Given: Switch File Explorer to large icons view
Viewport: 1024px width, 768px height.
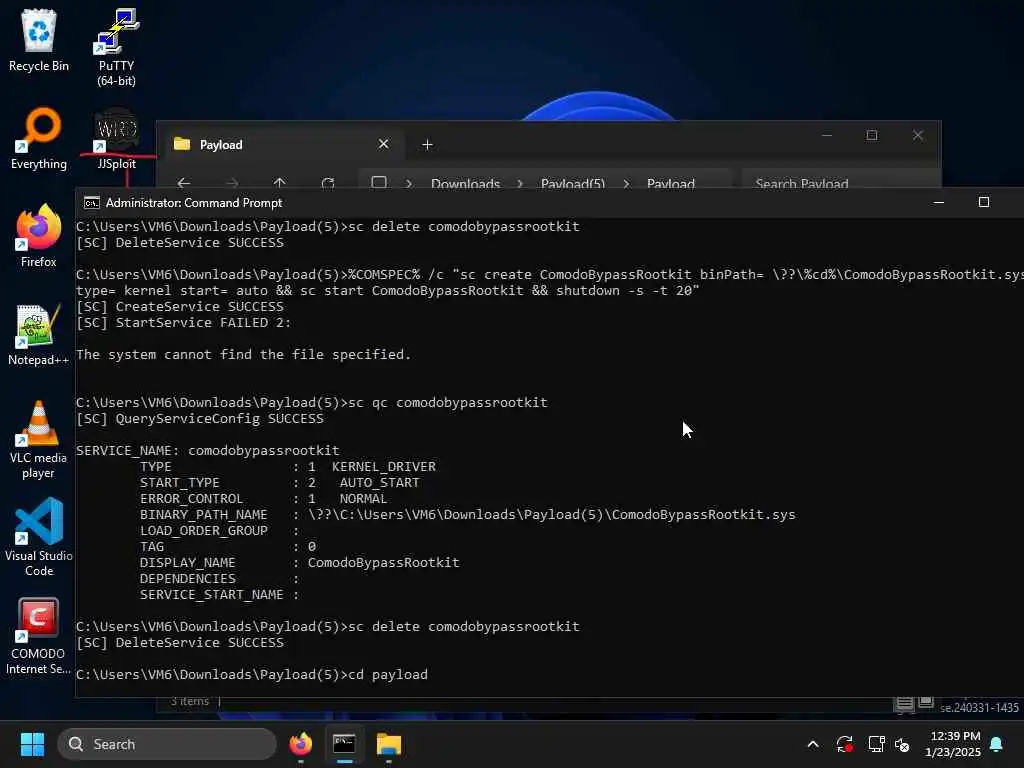Looking at the screenshot, I should (x=926, y=703).
